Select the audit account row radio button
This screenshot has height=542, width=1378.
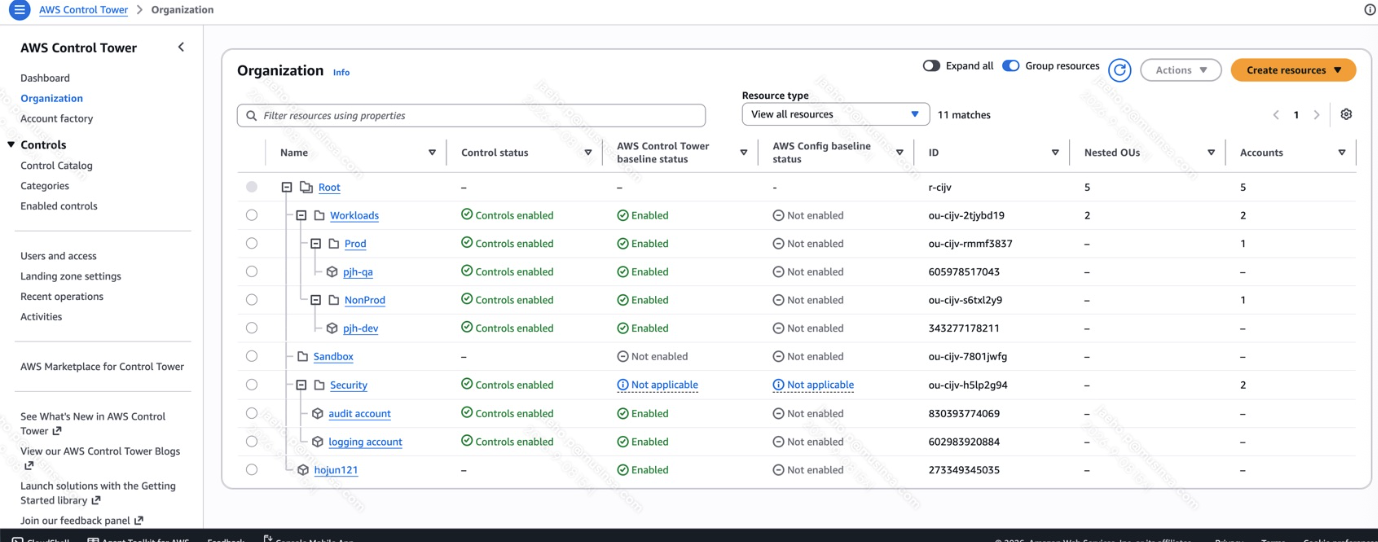click(252, 413)
